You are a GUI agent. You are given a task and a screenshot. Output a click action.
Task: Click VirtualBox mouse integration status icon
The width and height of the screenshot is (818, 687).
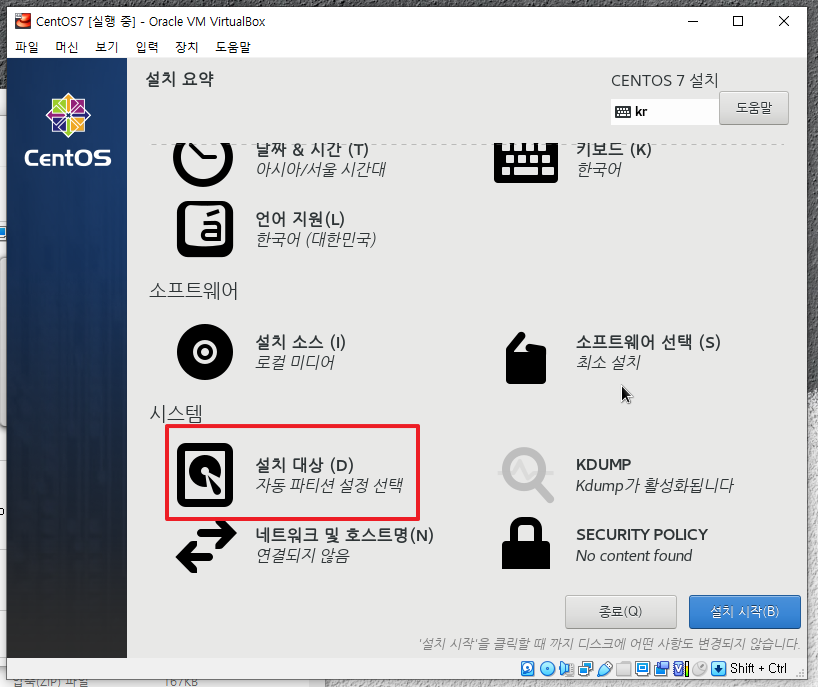pyautogui.click(x=700, y=669)
